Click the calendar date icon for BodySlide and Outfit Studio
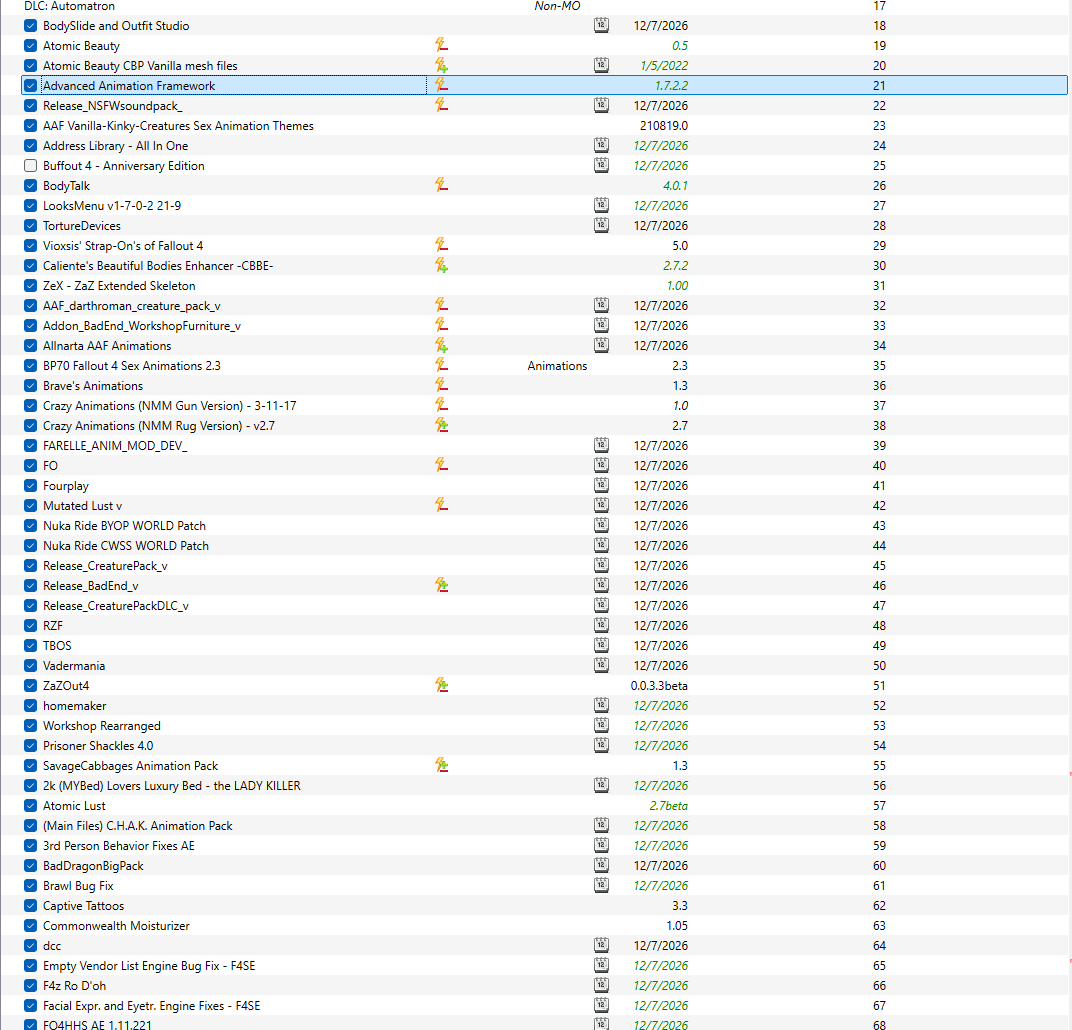 (x=601, y=25)
